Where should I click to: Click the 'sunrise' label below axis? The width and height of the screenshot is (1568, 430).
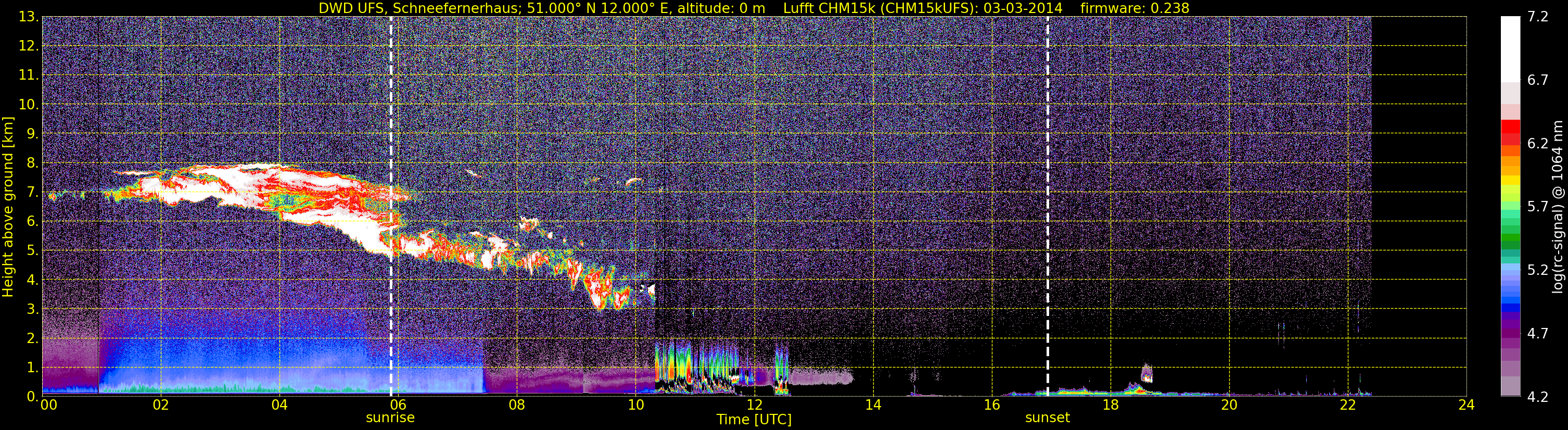pos(390,418)
